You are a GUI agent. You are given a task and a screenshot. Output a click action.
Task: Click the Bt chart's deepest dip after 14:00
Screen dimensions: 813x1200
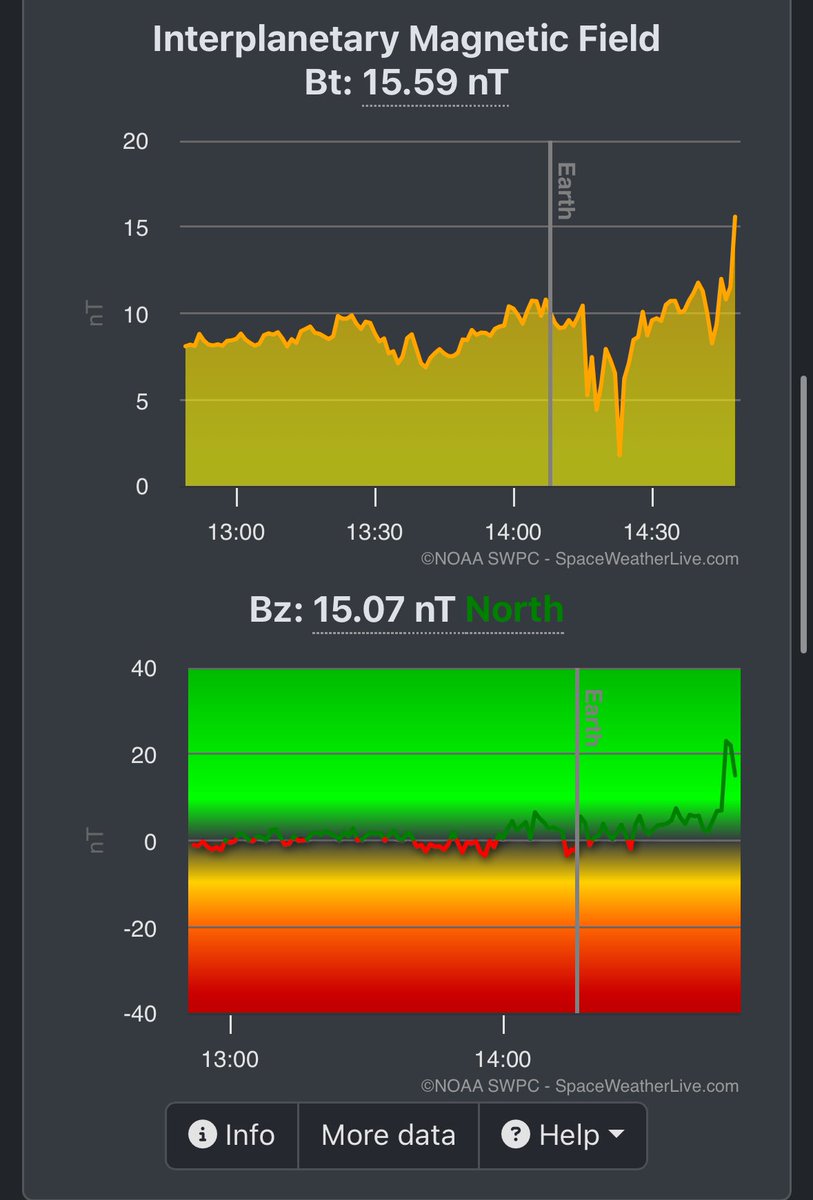(x=620, y=454)
